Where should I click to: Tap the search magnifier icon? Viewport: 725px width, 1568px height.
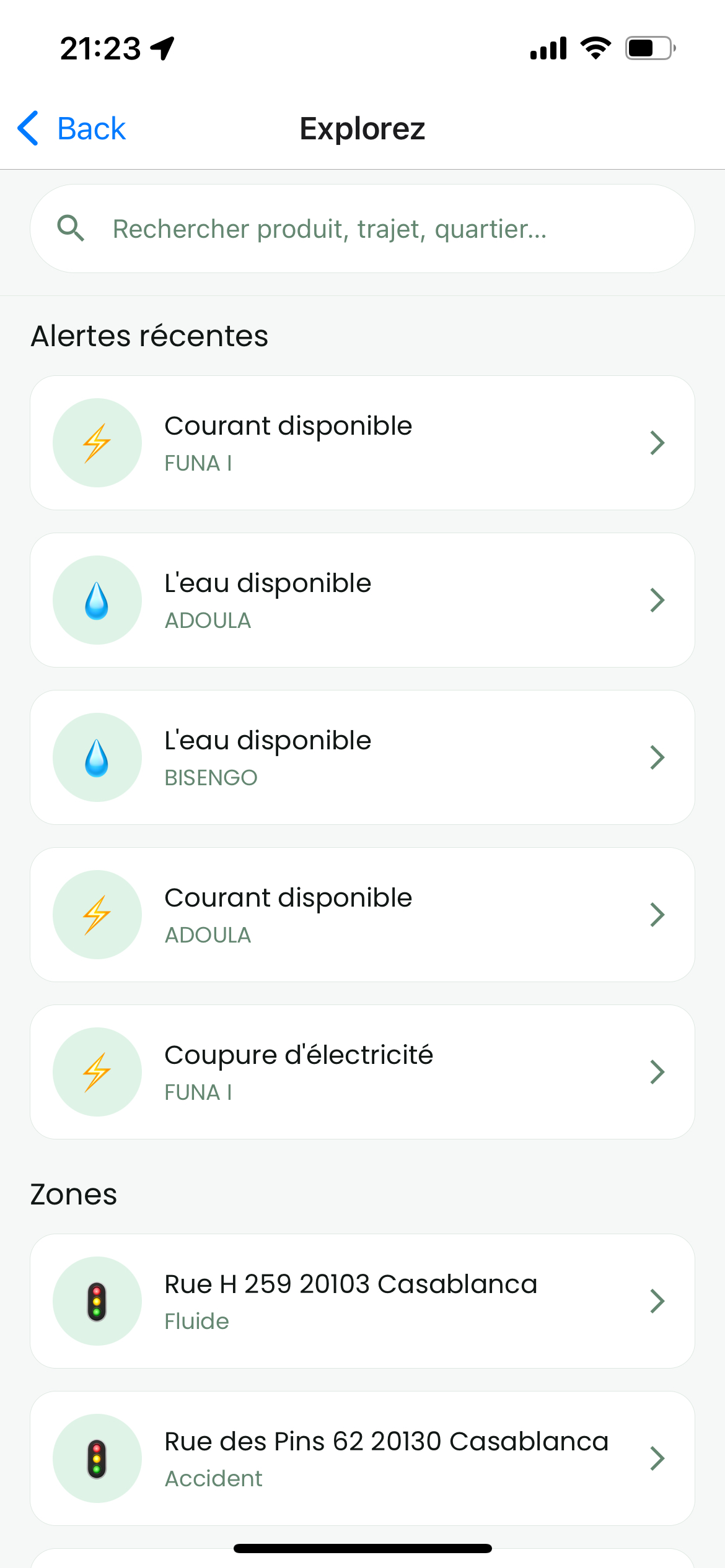71,229
